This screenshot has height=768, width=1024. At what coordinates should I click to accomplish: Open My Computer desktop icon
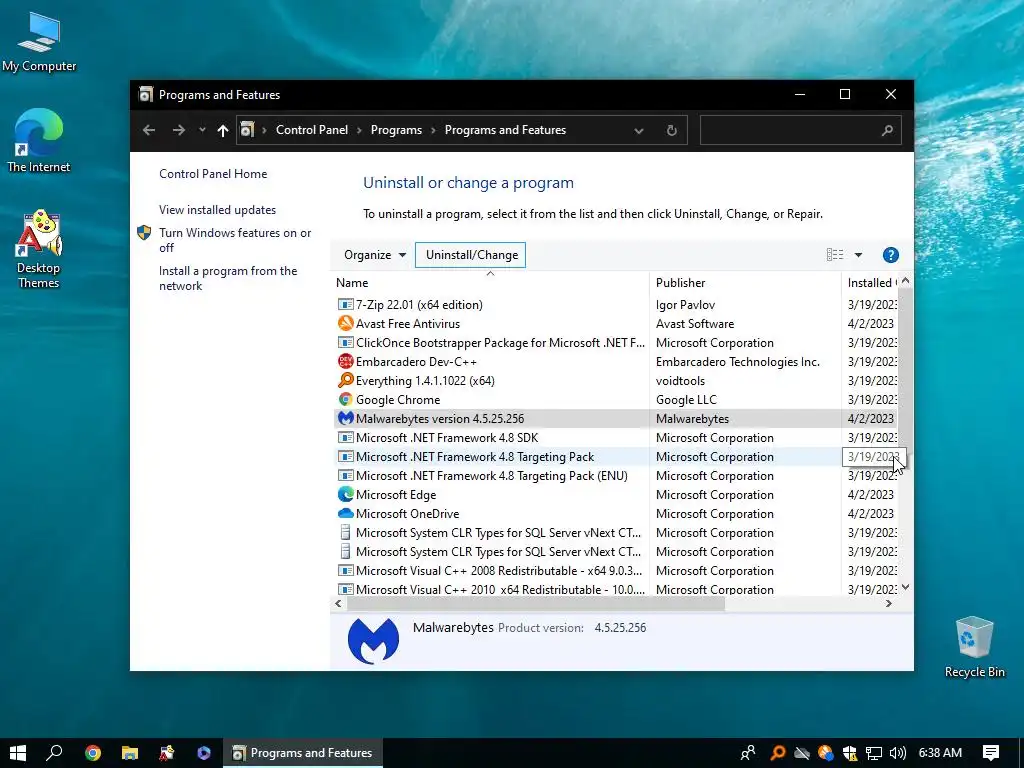pyautogui.click(x=39, y=42)
